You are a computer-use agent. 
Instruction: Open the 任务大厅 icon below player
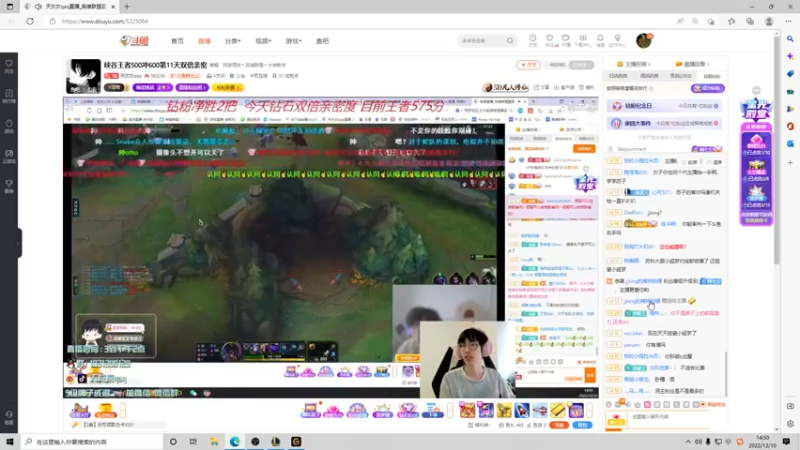point(80,410)
